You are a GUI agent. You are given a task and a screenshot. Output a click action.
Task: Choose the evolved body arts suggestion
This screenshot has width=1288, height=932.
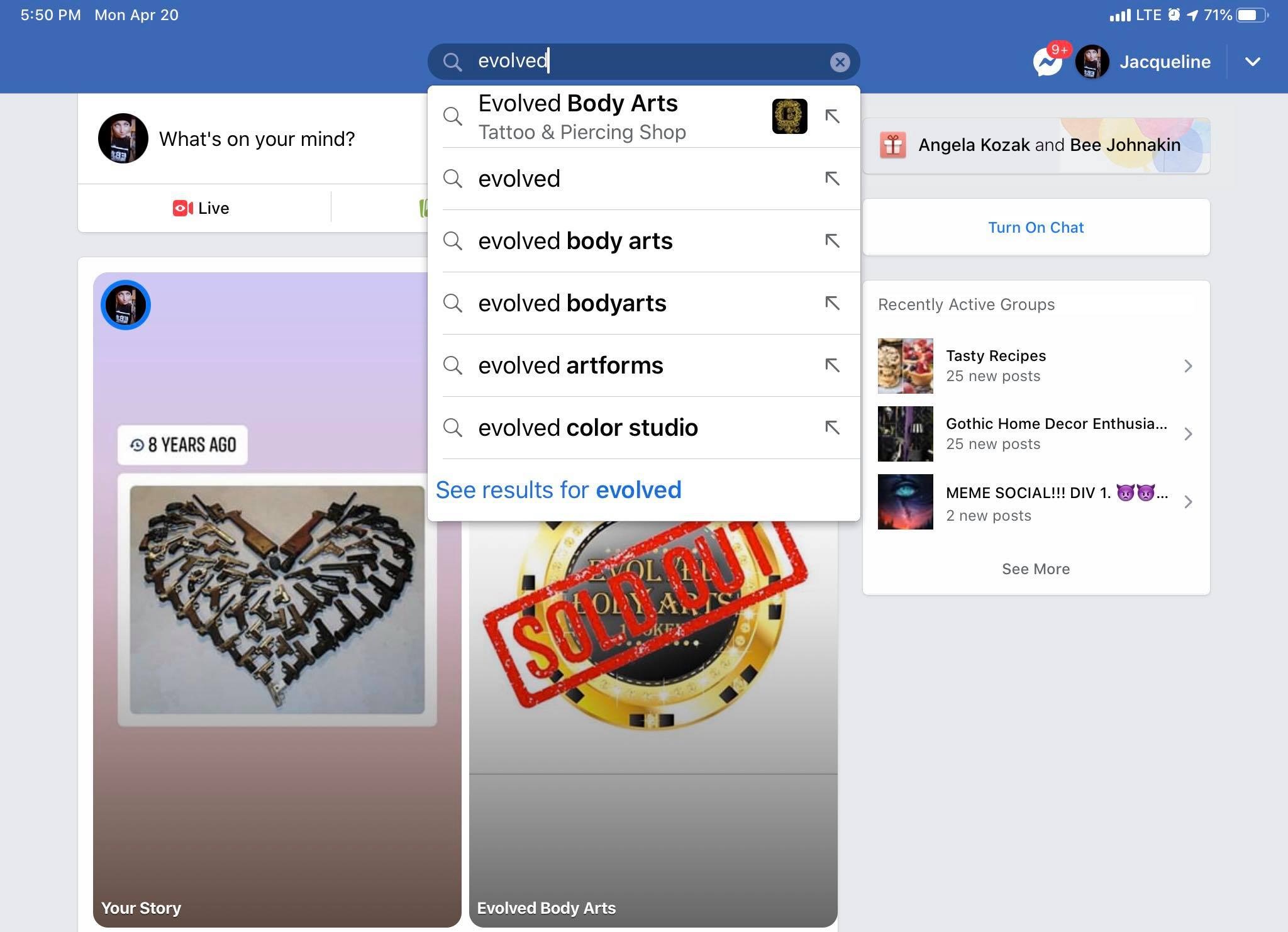coord(643,241)
